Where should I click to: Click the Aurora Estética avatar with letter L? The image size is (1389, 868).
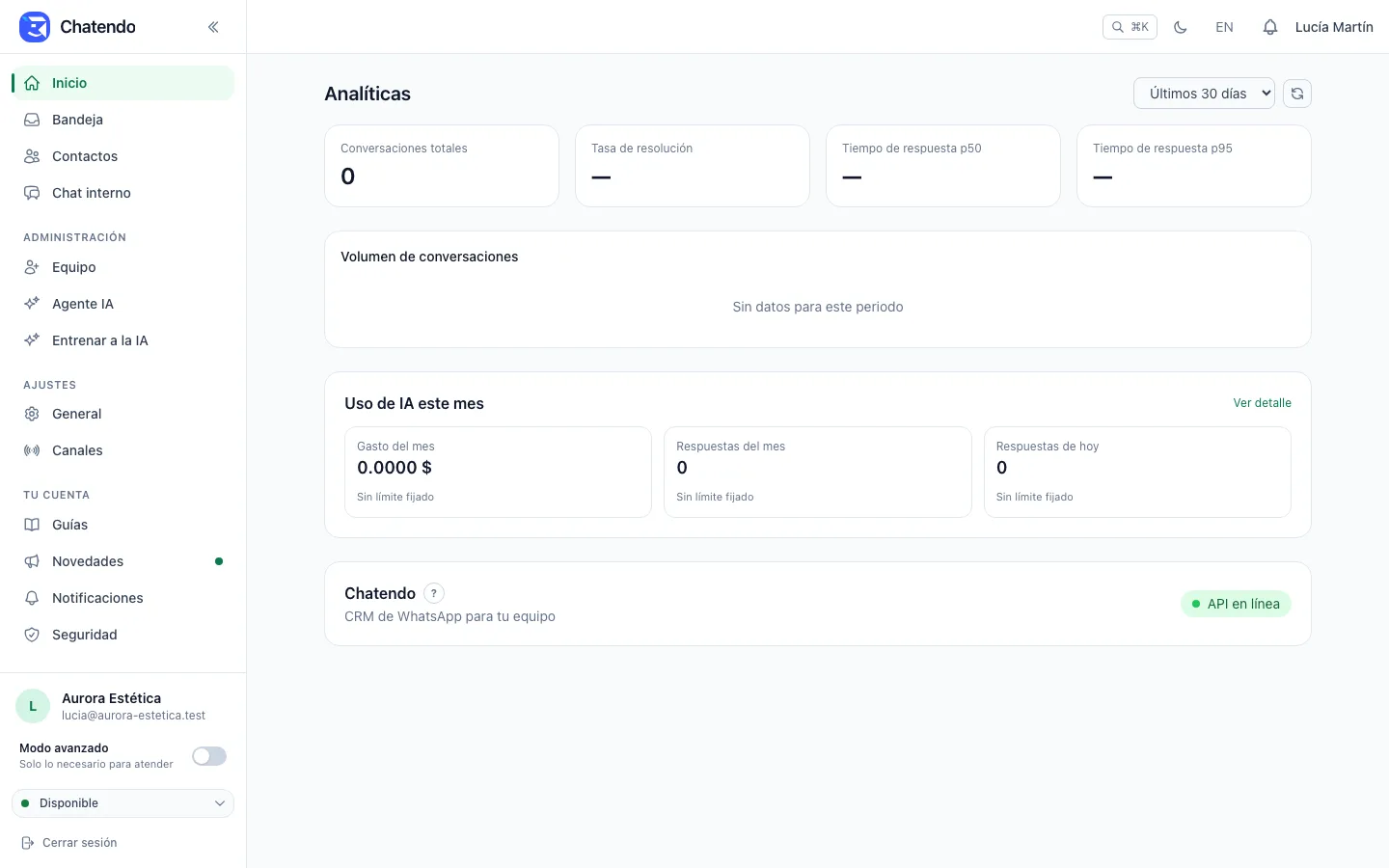33,706
